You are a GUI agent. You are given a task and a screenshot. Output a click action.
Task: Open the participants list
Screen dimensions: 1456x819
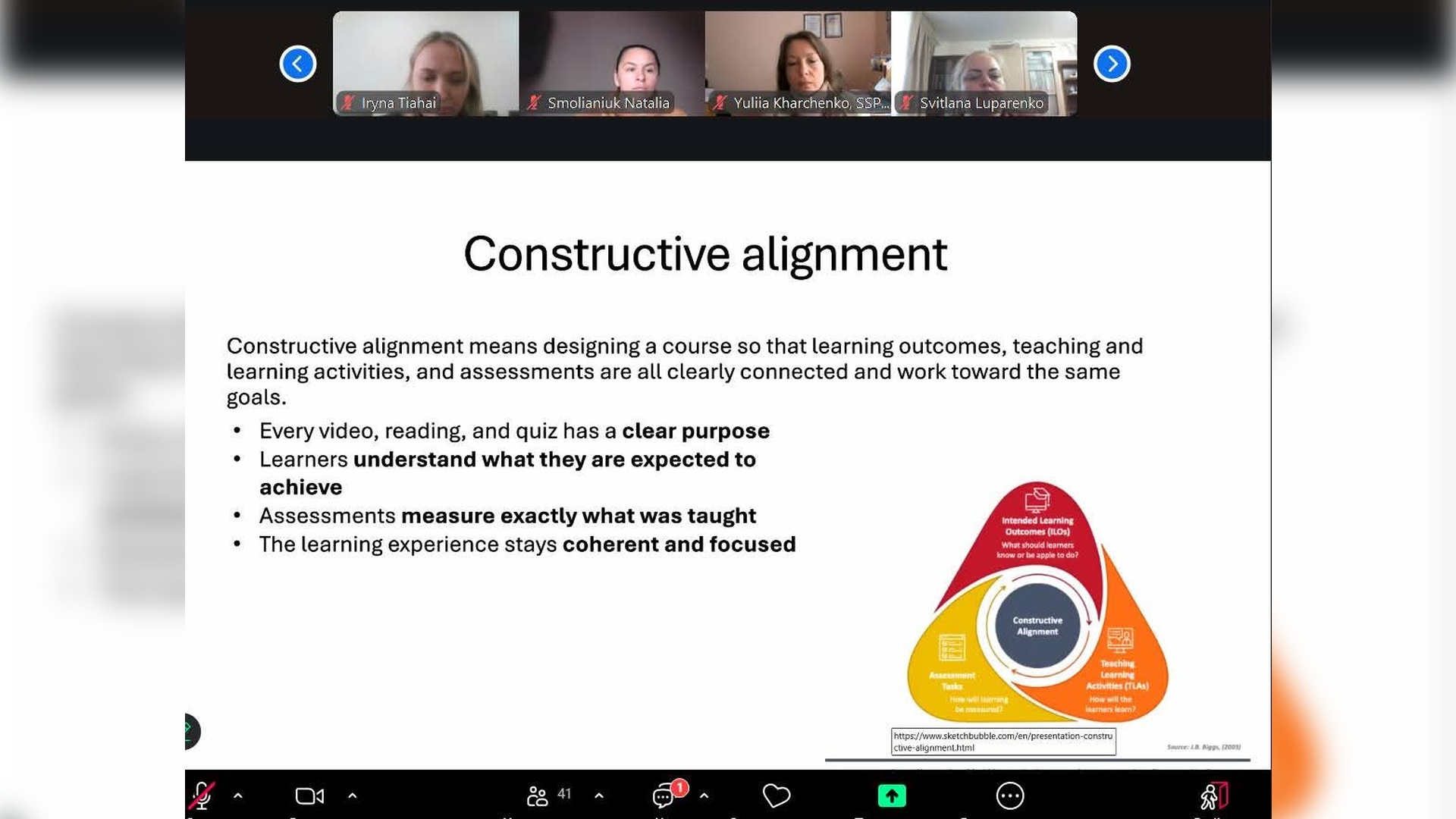(x=538, y=795)
